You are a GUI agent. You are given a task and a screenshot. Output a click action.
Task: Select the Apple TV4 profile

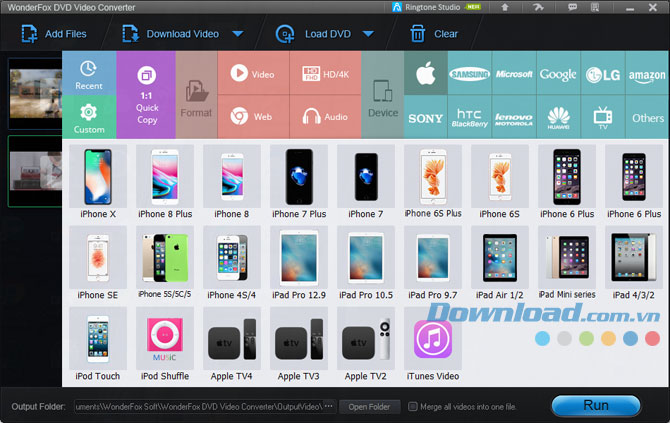(x=232, y=344)
